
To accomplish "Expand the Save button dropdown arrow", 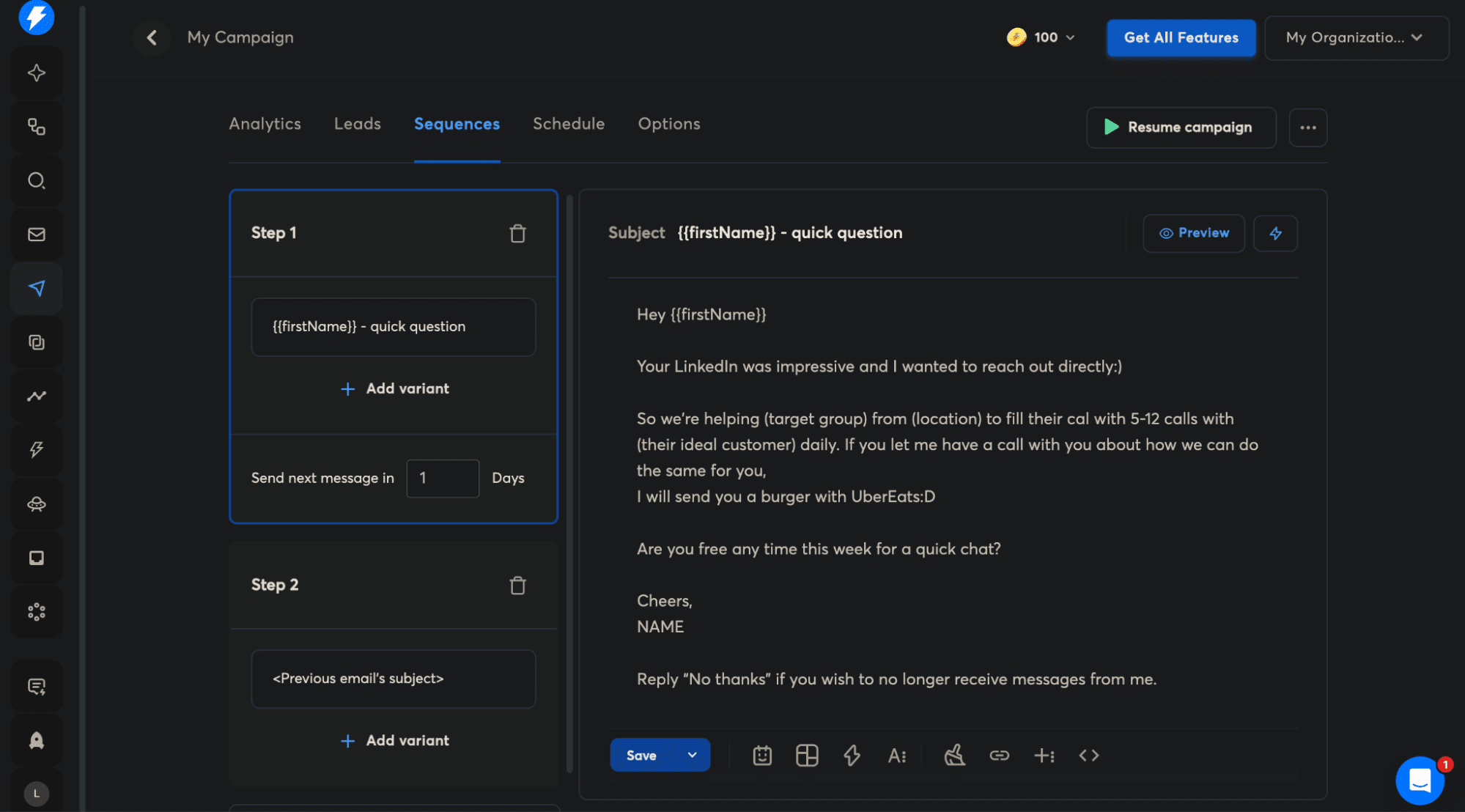I will tap(692, 756).
